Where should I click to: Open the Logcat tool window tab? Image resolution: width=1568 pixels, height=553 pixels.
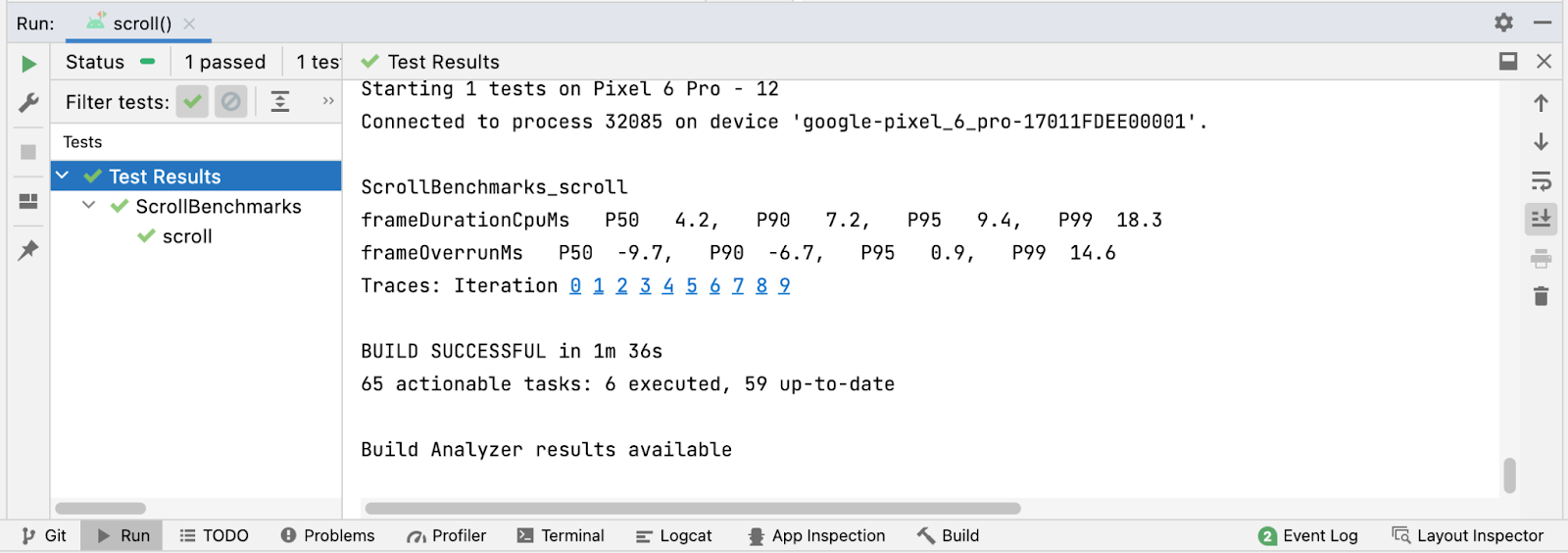point(674,535)
